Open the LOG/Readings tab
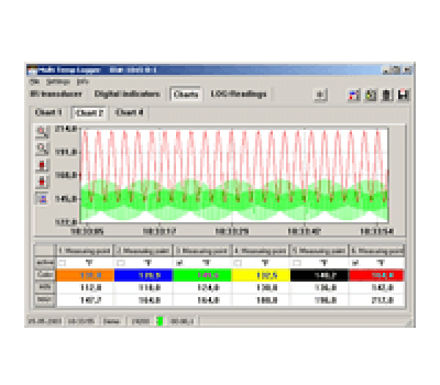 [238, 94]
